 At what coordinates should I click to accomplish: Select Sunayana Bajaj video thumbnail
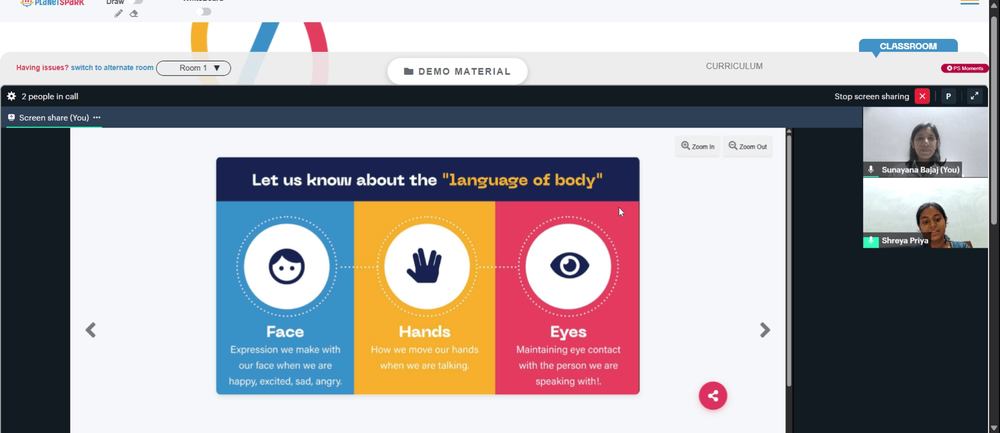(x=925, y=142)
